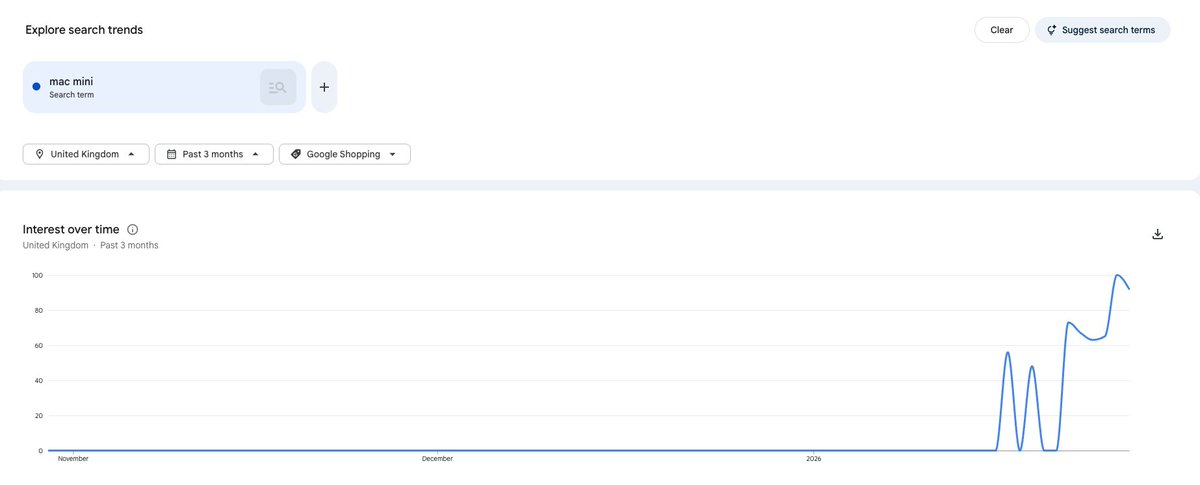Screen dimensions: 1200x485
Task: Click the 2026 x-axis label
Action: [814, 459]
